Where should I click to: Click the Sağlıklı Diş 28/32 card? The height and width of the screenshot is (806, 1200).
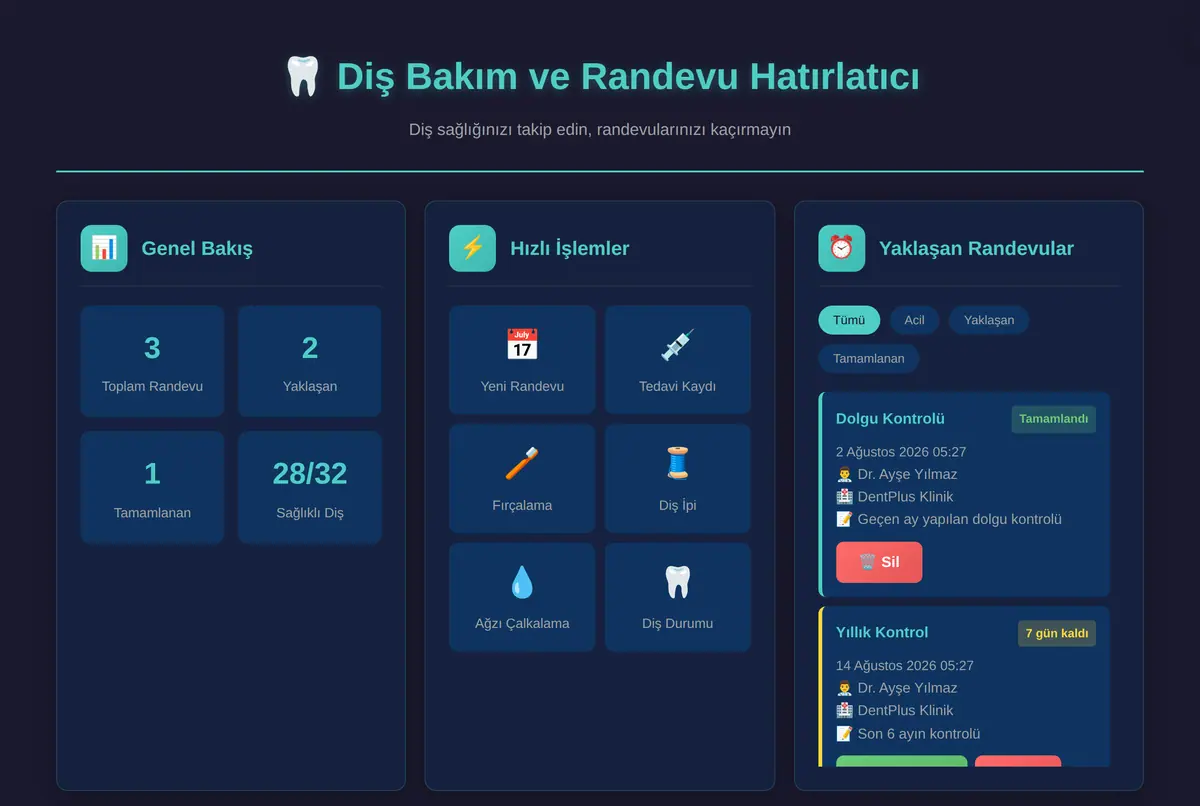click(x=309, y=487)
